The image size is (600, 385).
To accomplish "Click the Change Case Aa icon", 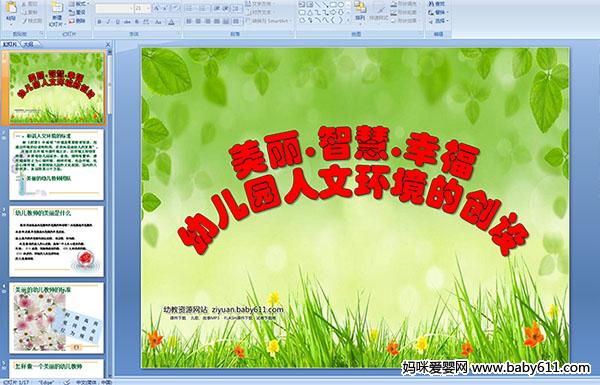I will (x=158, y=22).
